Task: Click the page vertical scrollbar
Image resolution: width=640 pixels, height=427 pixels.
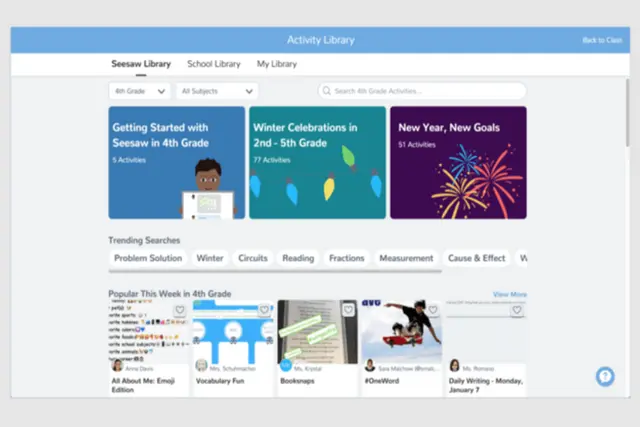Action: point(627,113)
